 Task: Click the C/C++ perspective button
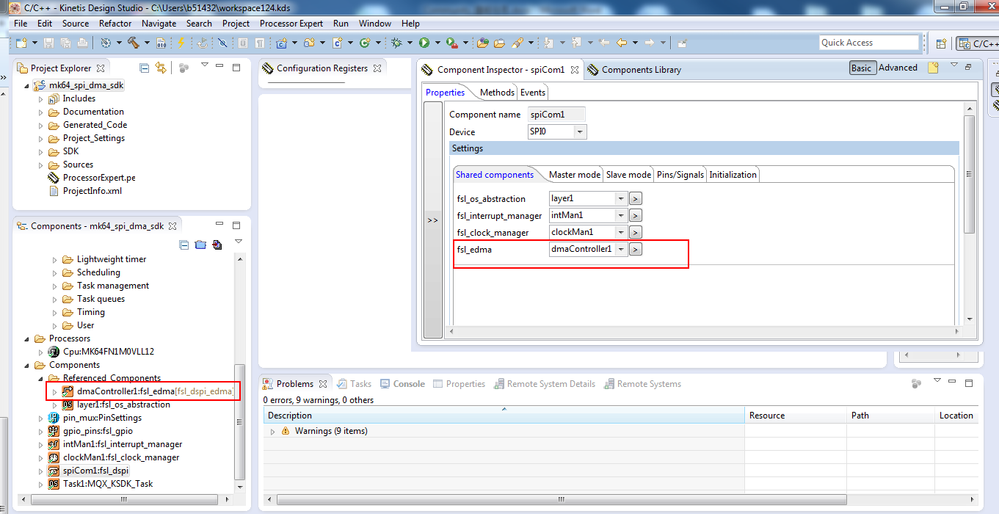click(979, 43)
